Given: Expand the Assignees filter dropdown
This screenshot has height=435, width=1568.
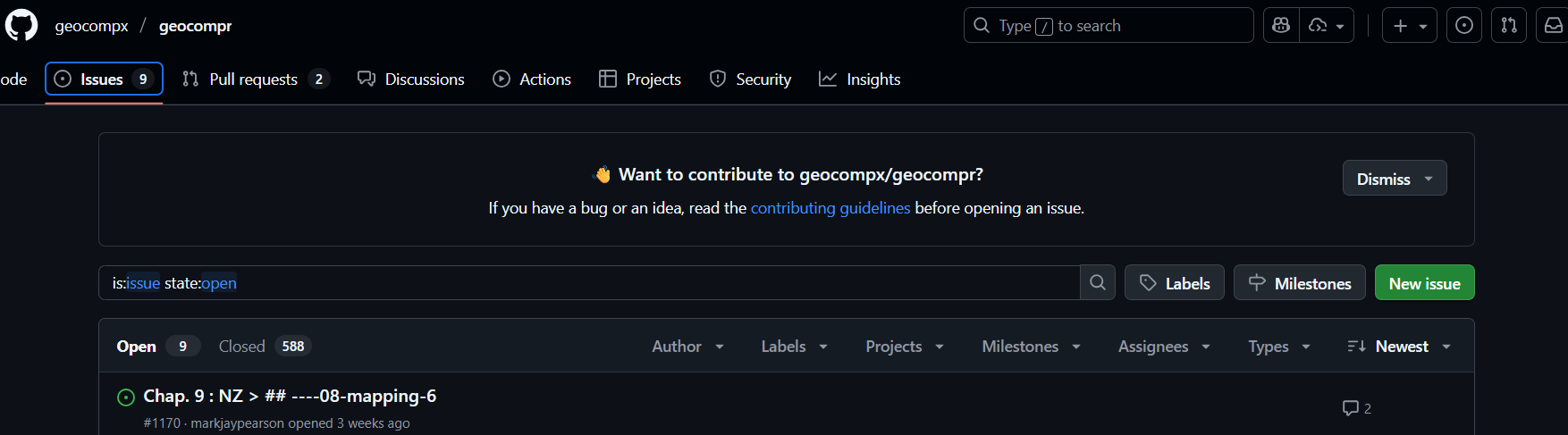Looking at the screenshot, I should click(x=1163, y=347).
